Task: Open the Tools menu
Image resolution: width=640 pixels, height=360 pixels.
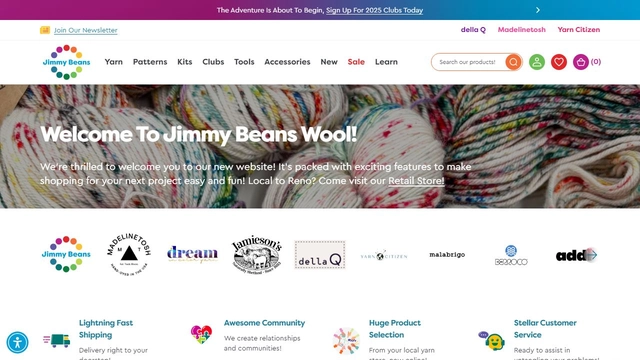Action: 244,62
